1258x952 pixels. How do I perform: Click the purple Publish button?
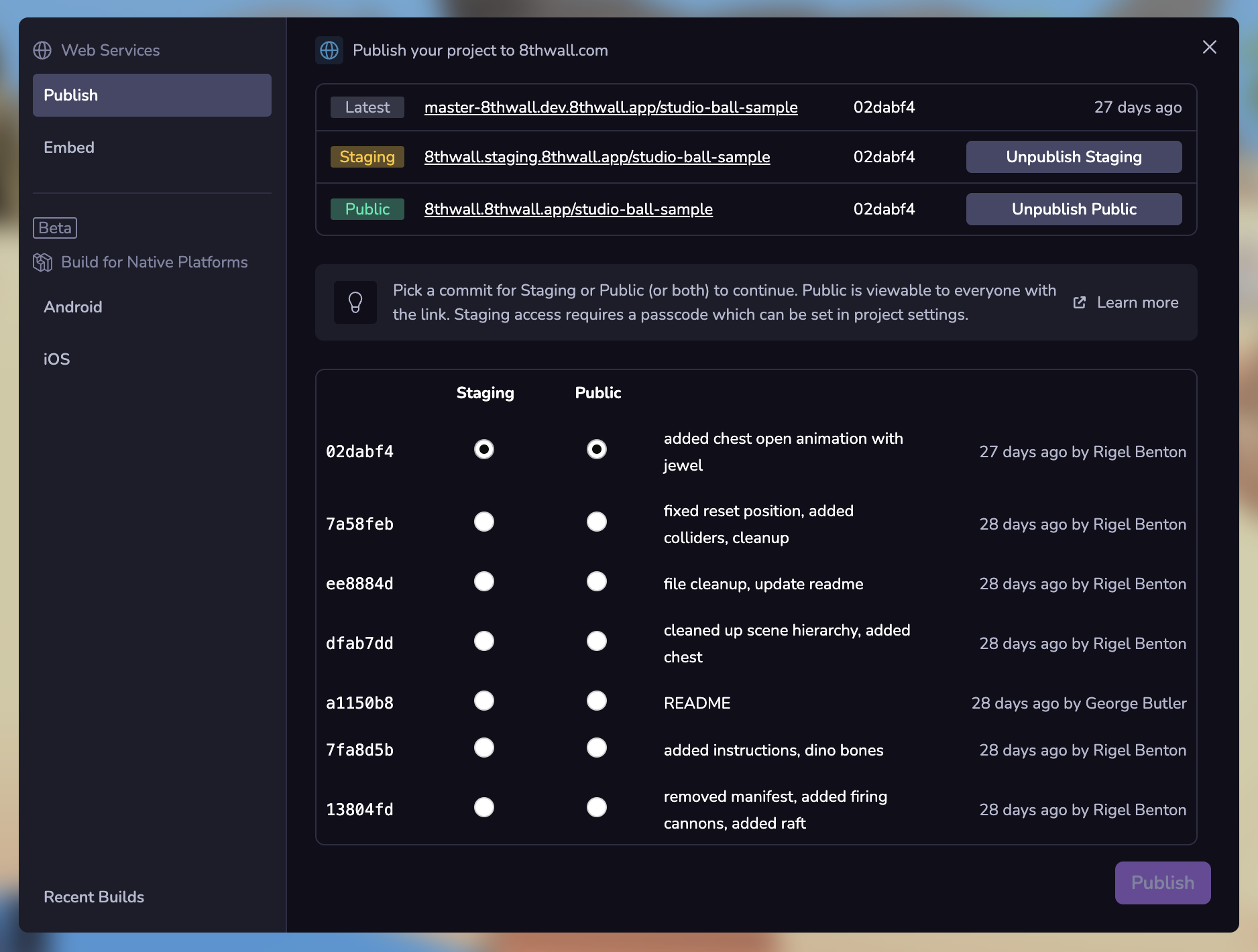(1162, 882)
